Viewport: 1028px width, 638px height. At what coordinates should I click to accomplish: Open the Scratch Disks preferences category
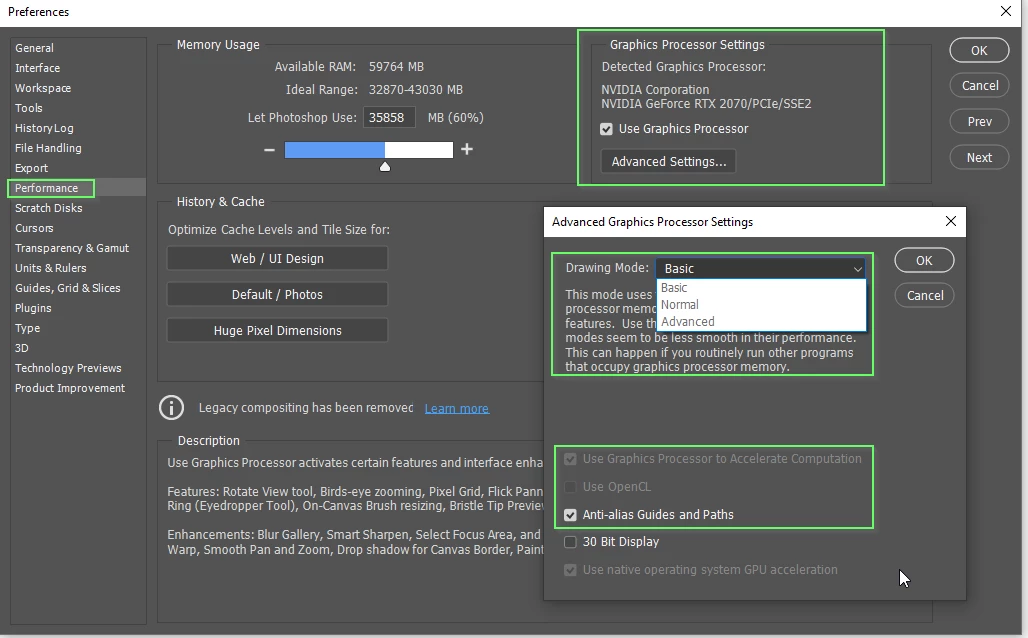click(x=49, y=209)
